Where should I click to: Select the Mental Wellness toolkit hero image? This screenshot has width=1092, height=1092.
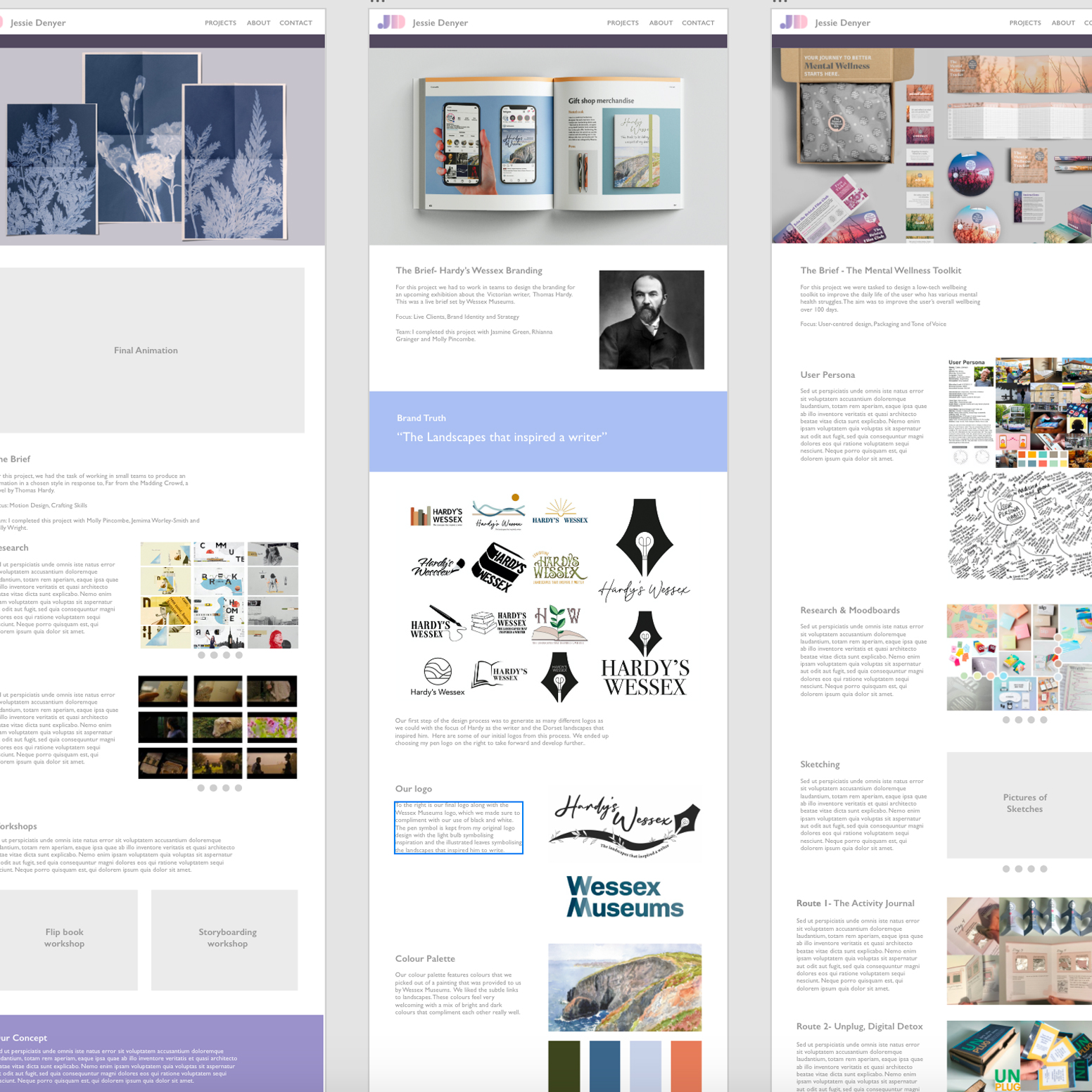(932, 146)
